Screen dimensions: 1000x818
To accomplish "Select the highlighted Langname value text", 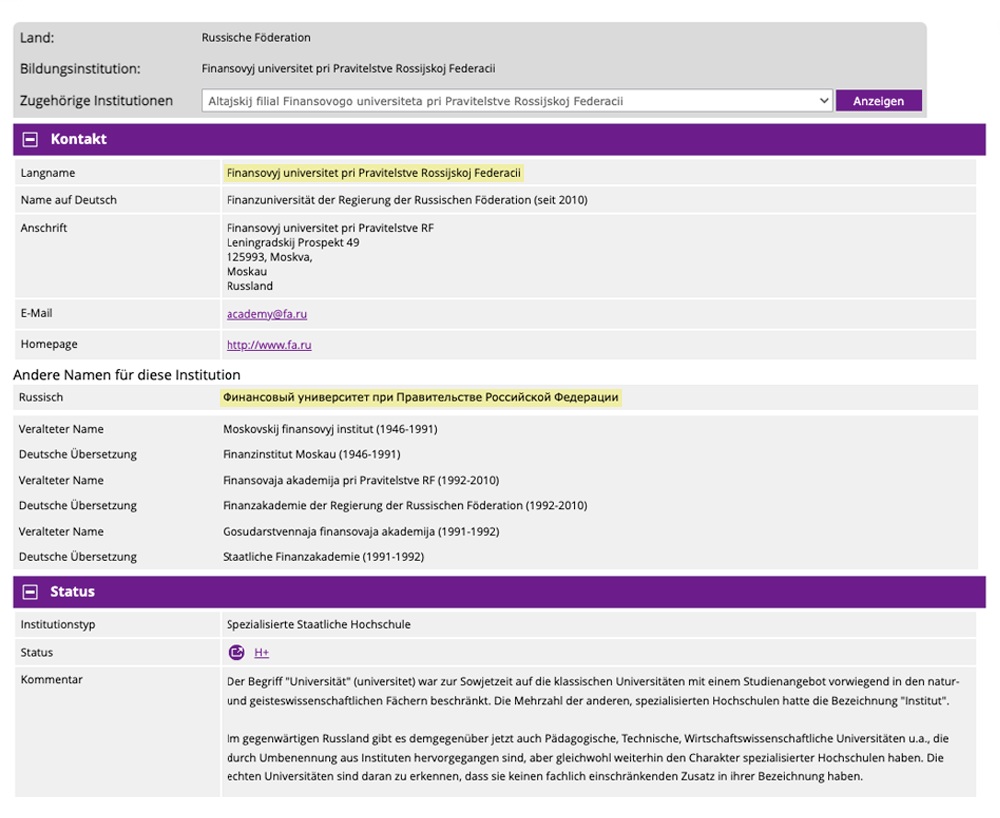I will point(374,173).
